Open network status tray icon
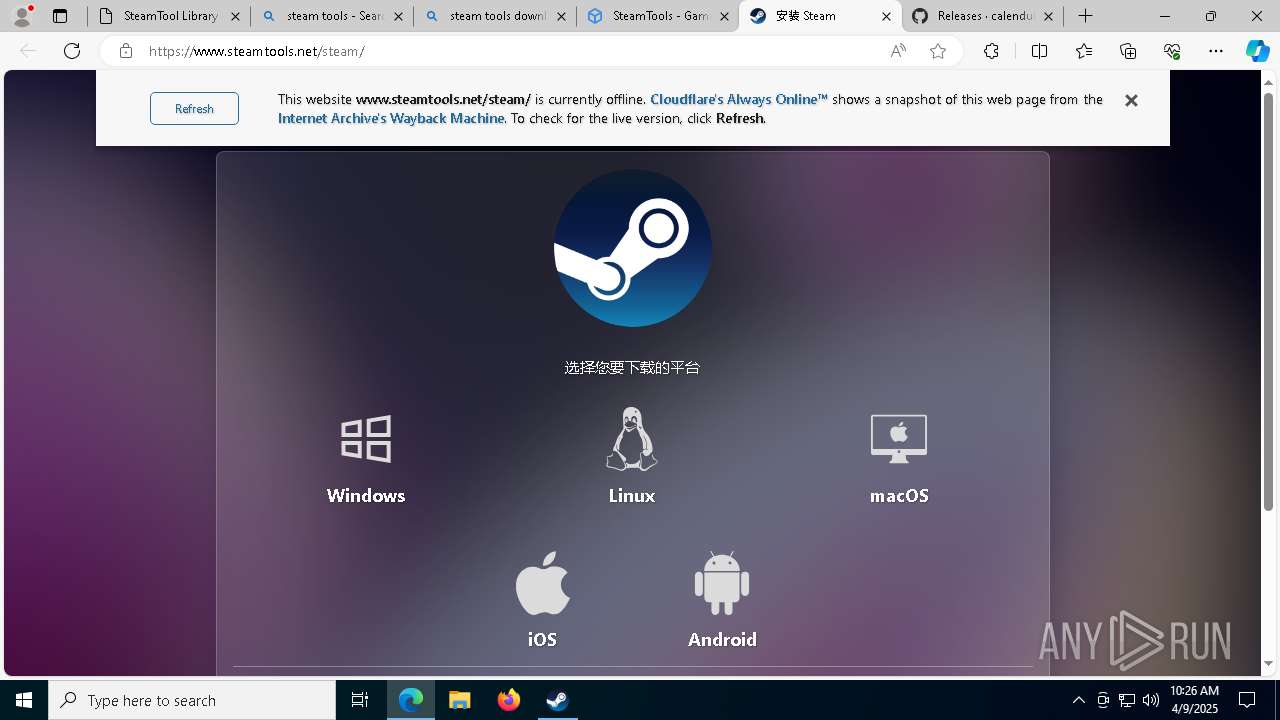 click(x=1126, y=700)
